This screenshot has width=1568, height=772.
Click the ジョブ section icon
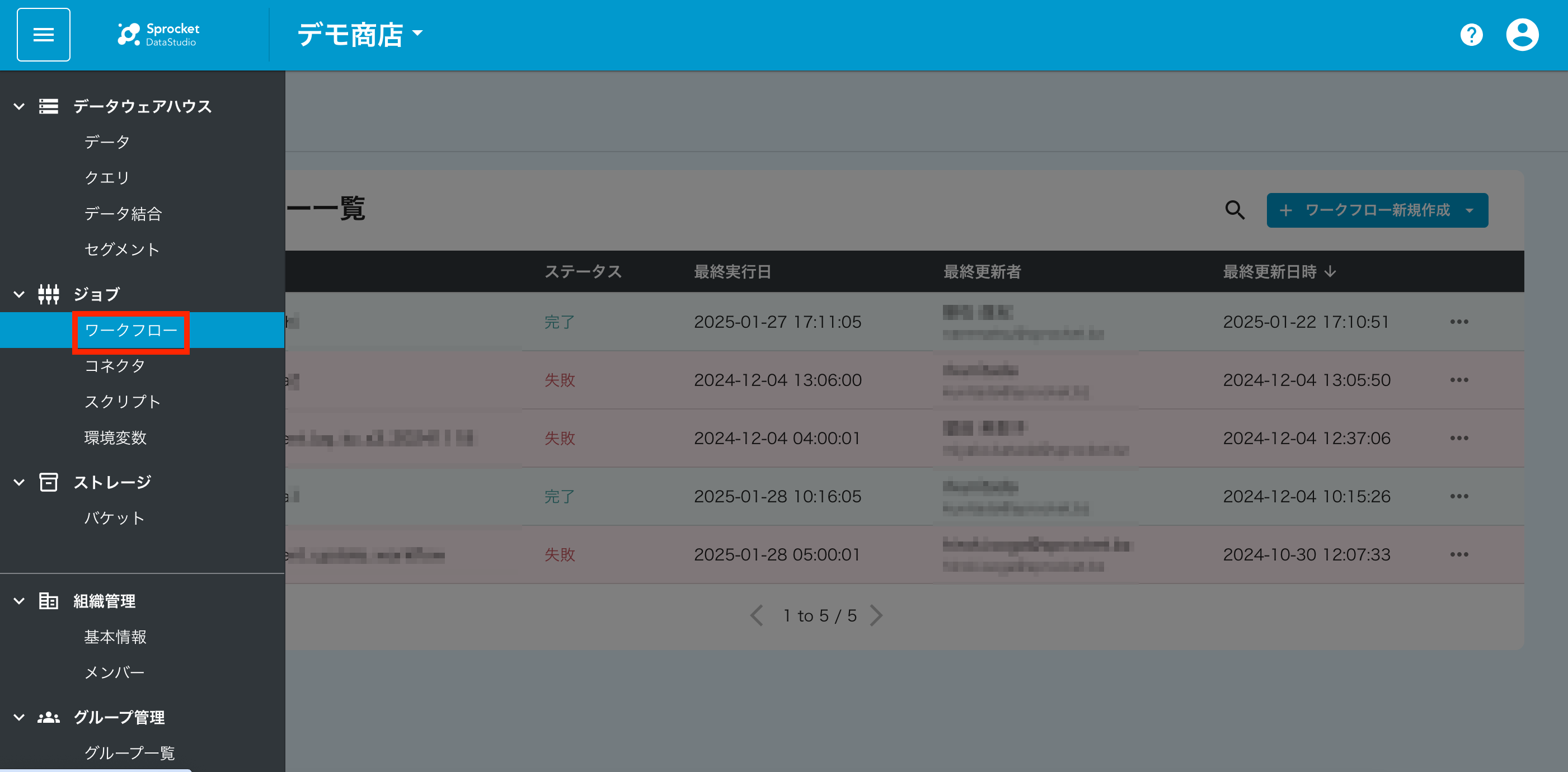tap(49, 294)
